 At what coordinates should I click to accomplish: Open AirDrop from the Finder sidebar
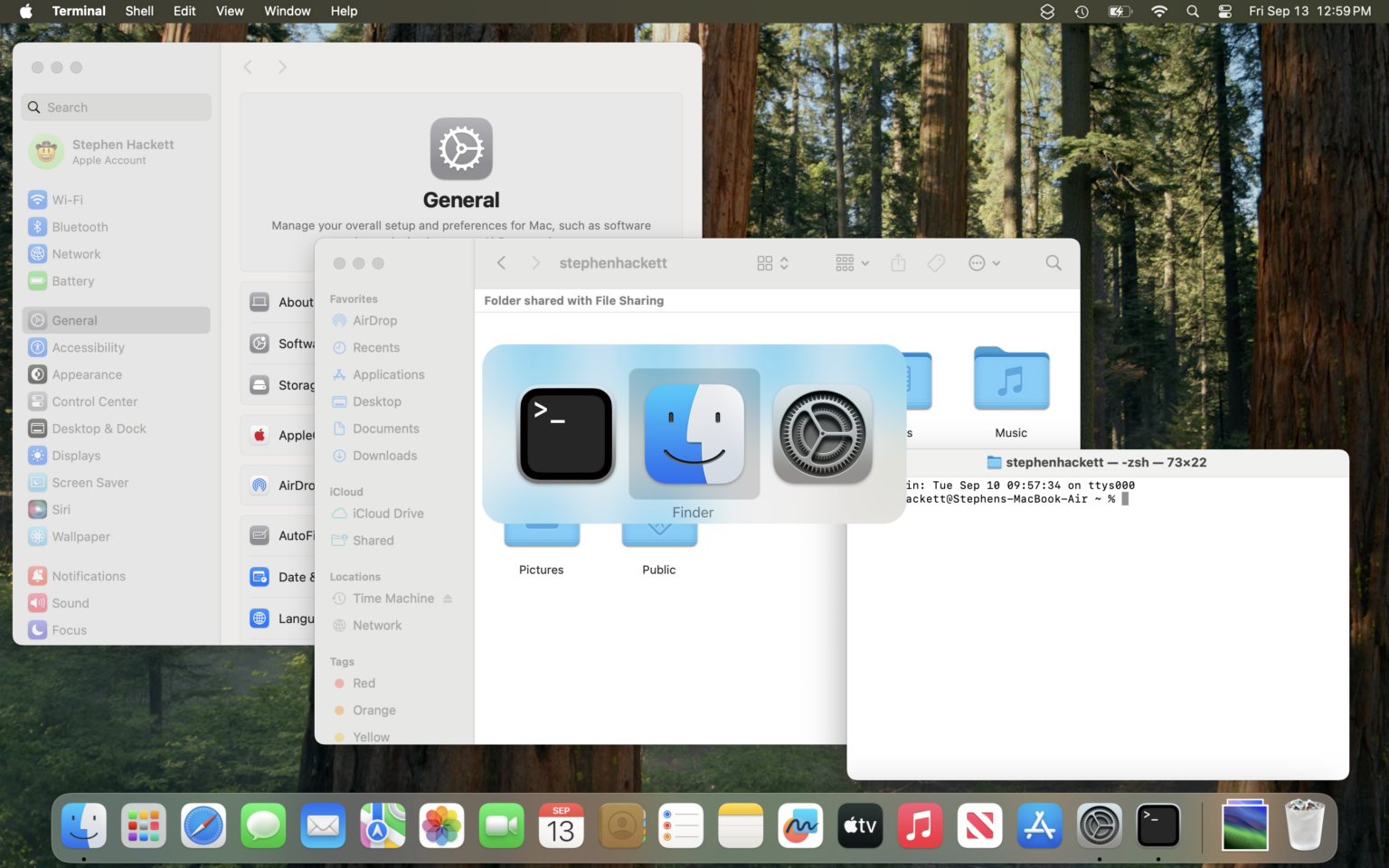[374, 320]
